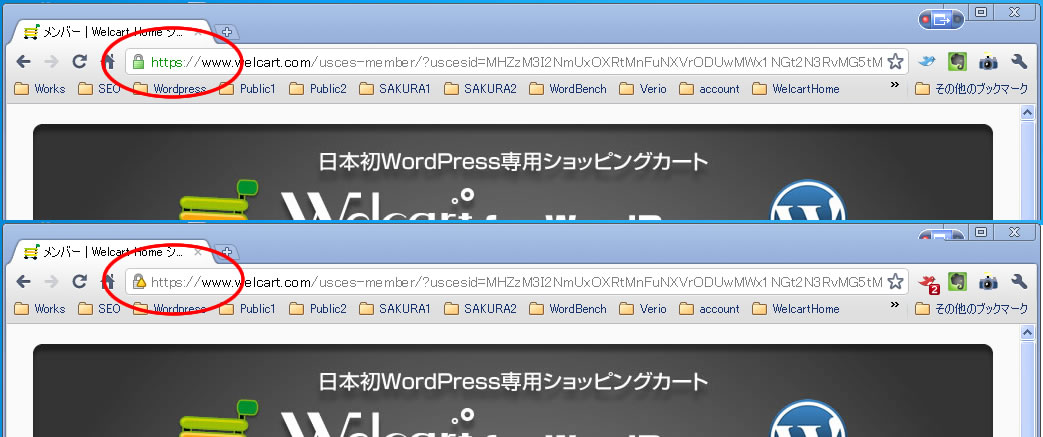
Task: Open SAKURA1 bookmark folder in warning-padlock window
Action: point(394,309)
